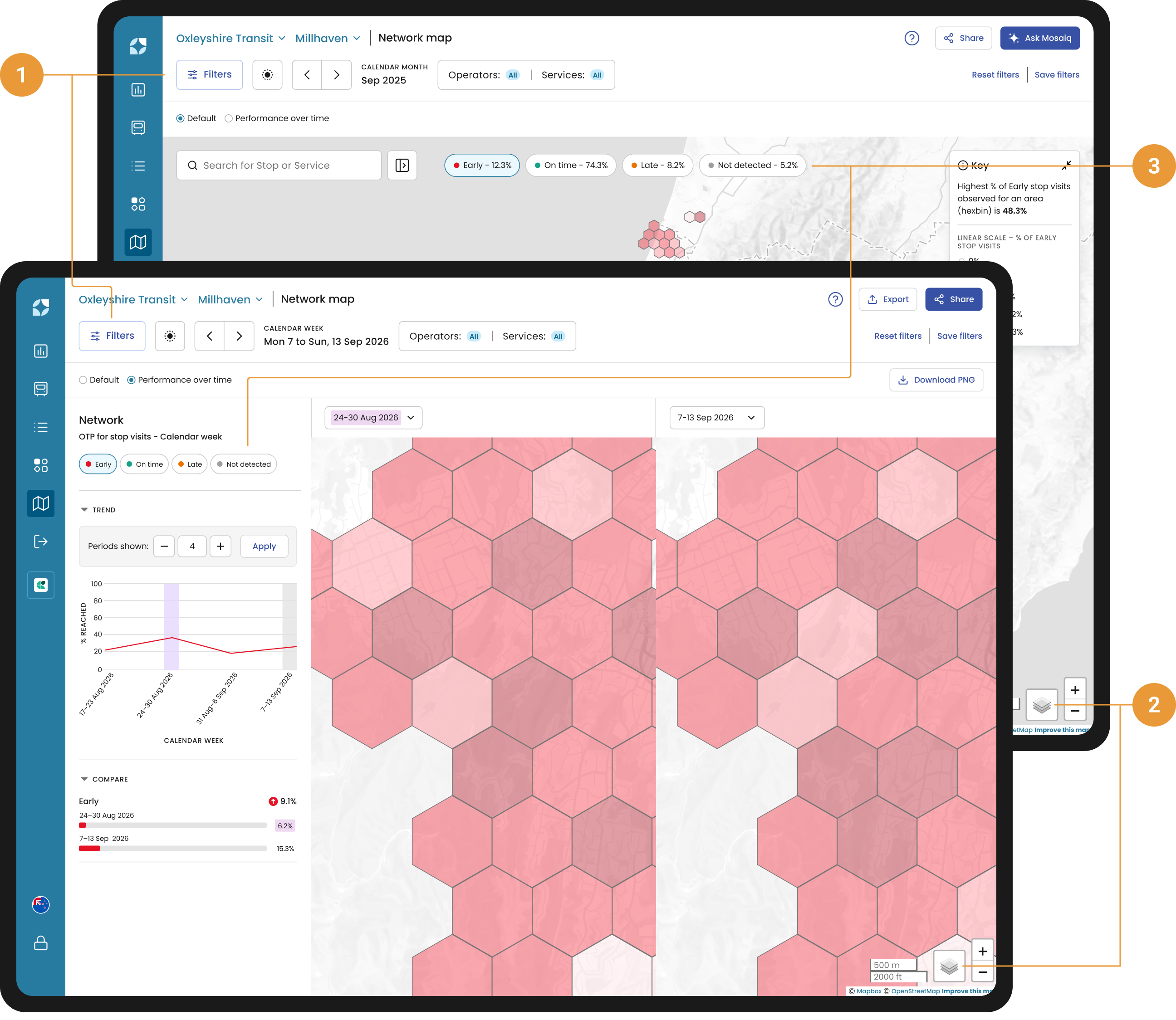Open Oxleyshire Transit dropdown in front window
This screenshot has width=1176, height=1020.
(x=133, y=299)
